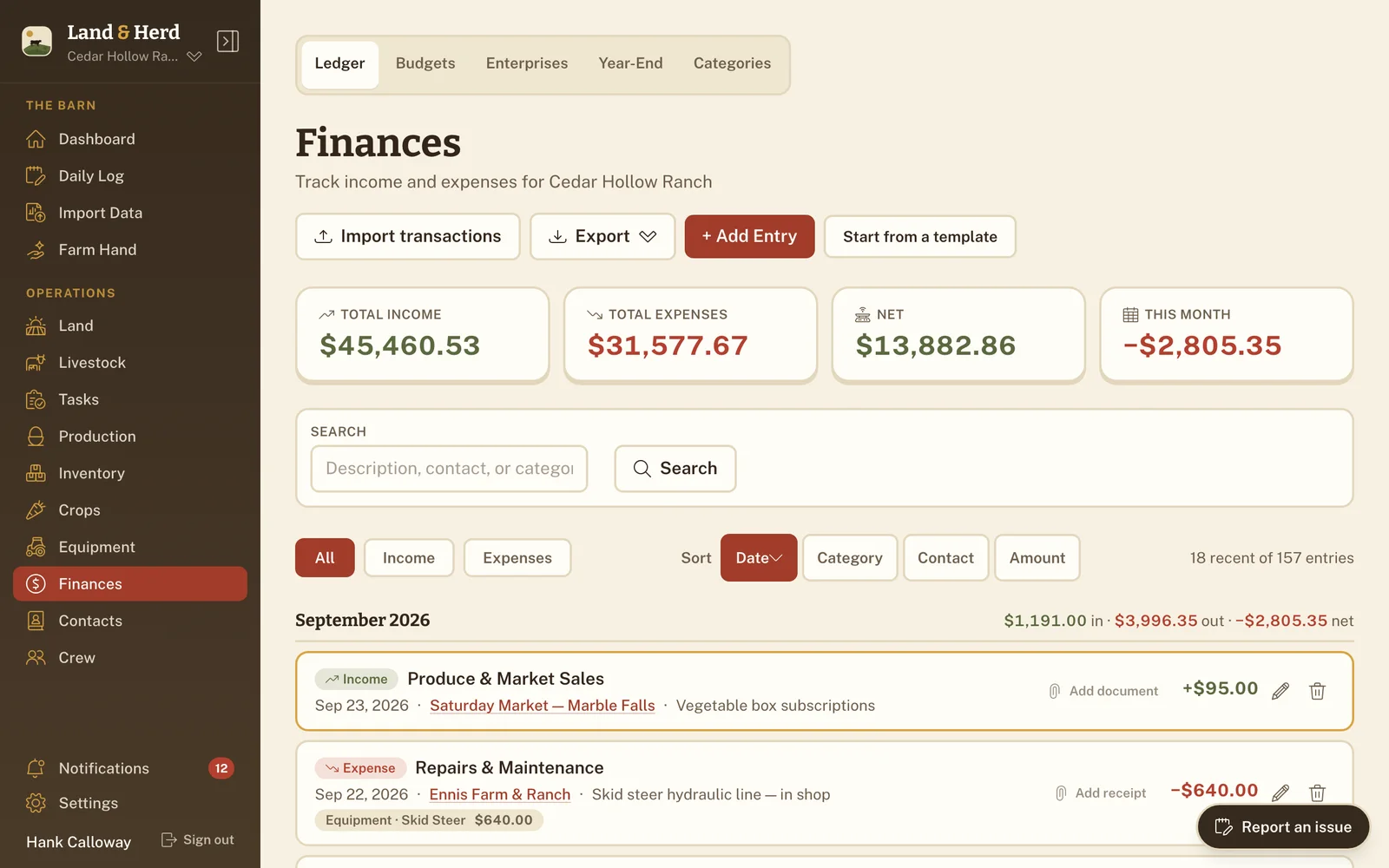The width and height of the screenshot is (1389, 868).
Task: Click Import transactions
Action: [x=408, y=237]
